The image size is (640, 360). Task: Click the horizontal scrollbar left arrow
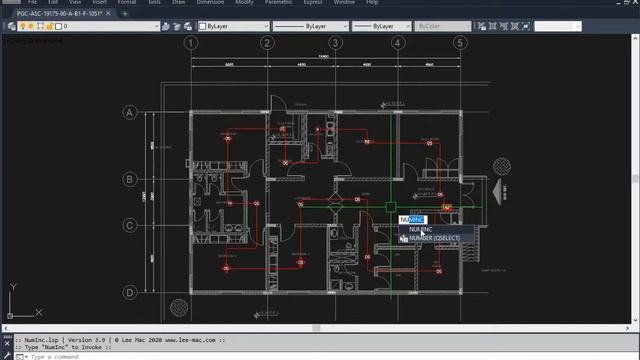pyautogui.click(x=6, y=328)
